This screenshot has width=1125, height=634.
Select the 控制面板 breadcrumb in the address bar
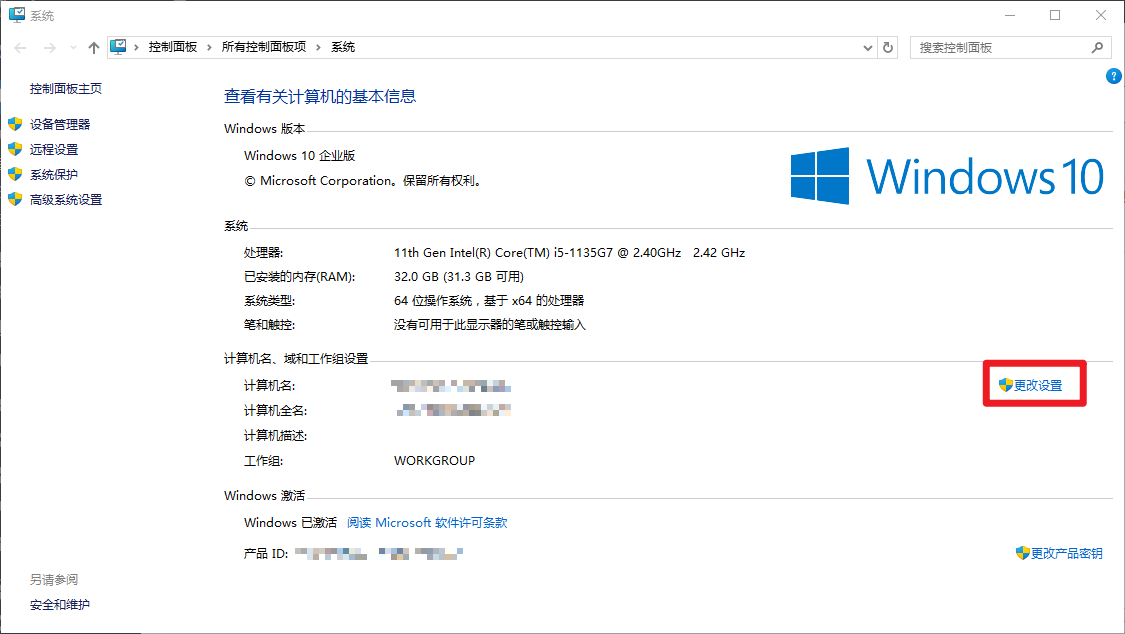click(x=172, y=47)
